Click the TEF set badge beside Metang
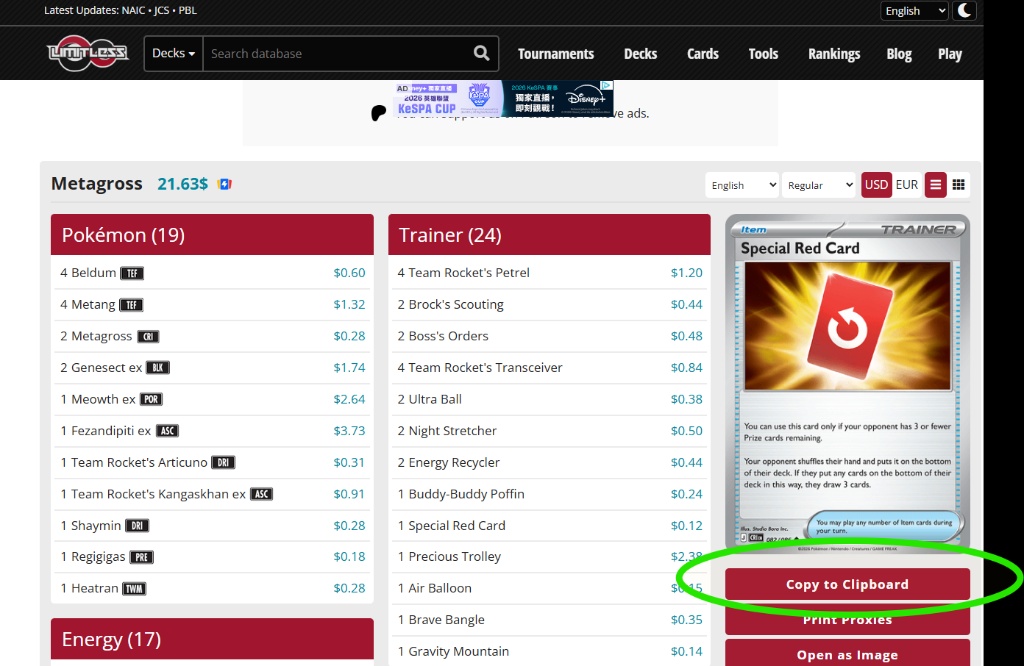 coord(131,305)
